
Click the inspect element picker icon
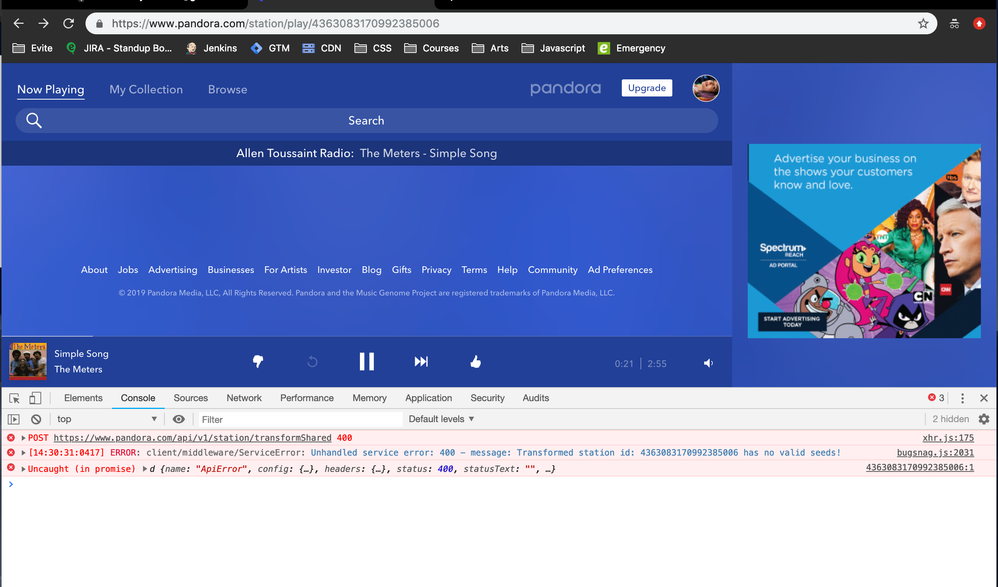(x=14, y=398)
